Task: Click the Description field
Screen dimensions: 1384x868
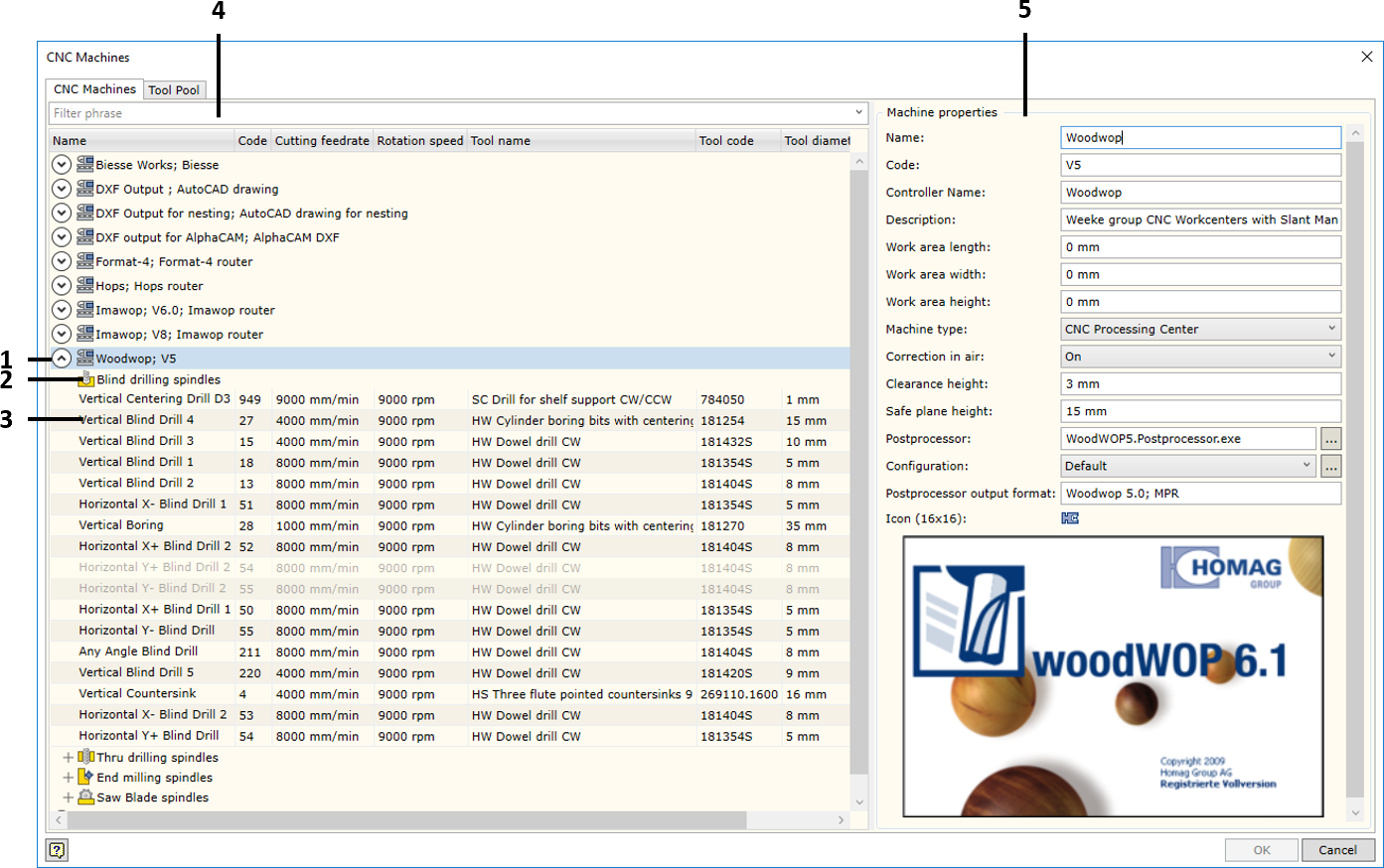Action: [x=1200, y=219]
